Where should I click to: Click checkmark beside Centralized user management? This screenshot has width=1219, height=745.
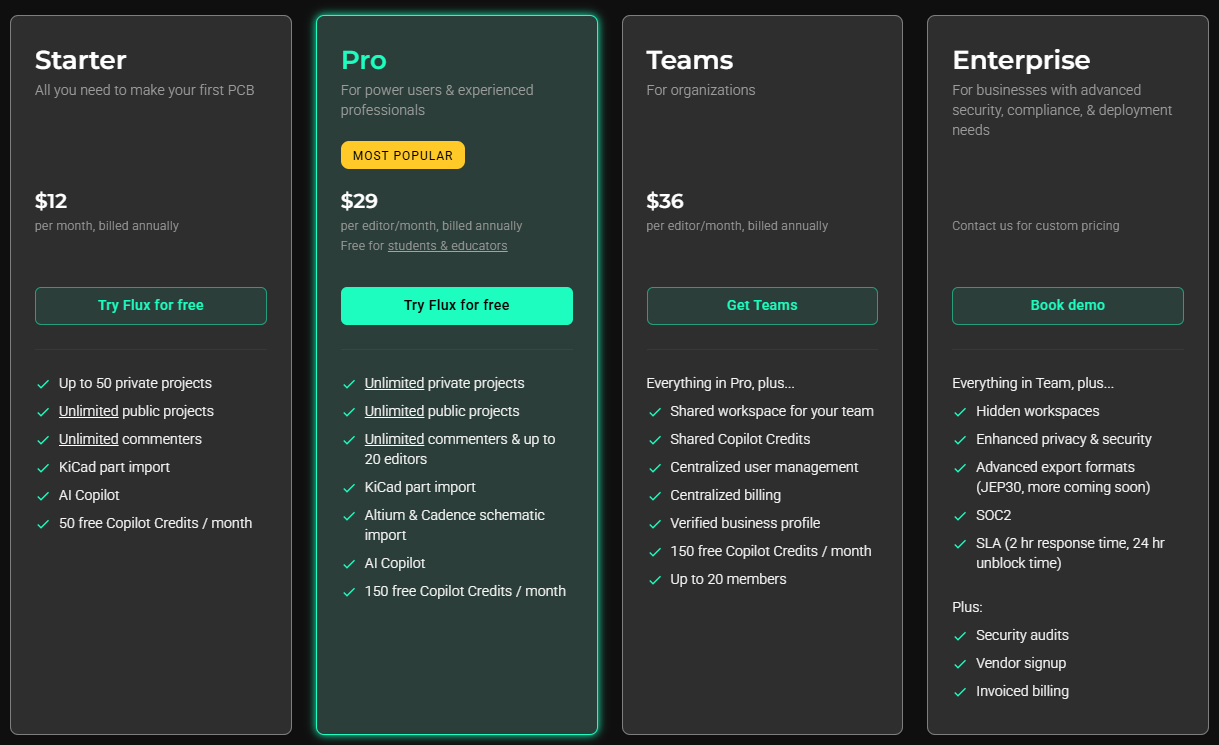click(655, 468)
